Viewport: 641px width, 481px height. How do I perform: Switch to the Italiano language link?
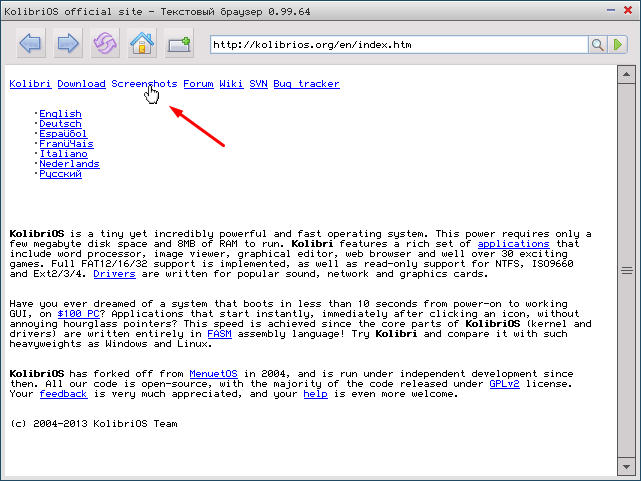tap(63, 154)
